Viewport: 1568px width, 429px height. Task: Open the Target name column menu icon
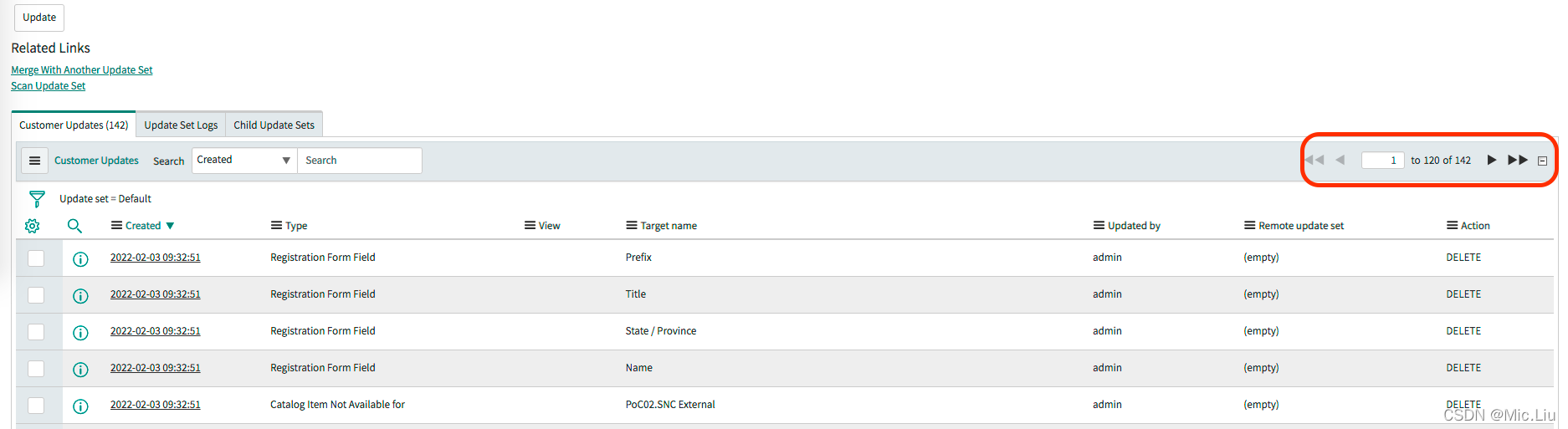tap(632, 226)
